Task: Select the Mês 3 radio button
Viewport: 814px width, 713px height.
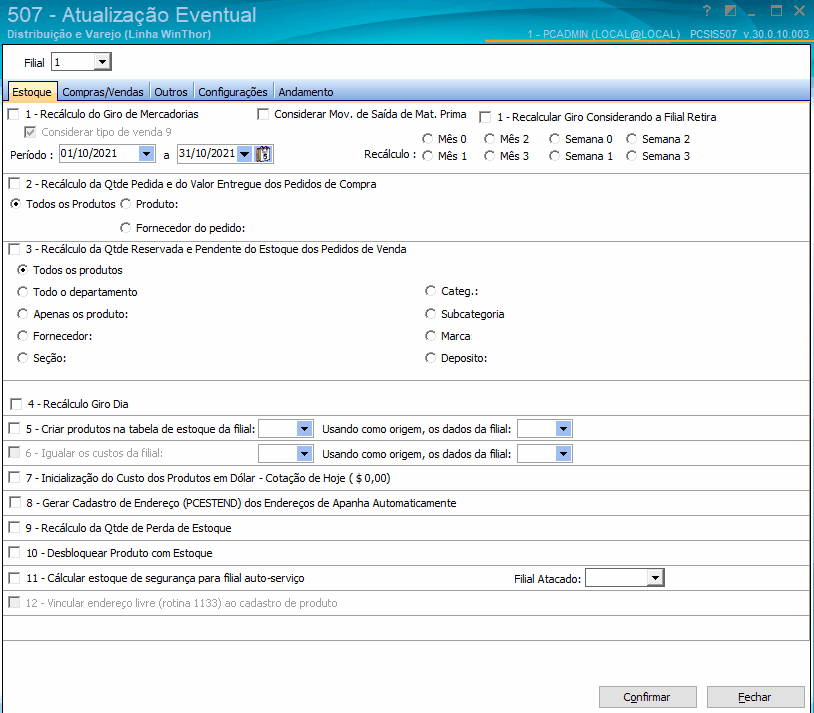Action: pyautogui.click(x=489, y=156)
